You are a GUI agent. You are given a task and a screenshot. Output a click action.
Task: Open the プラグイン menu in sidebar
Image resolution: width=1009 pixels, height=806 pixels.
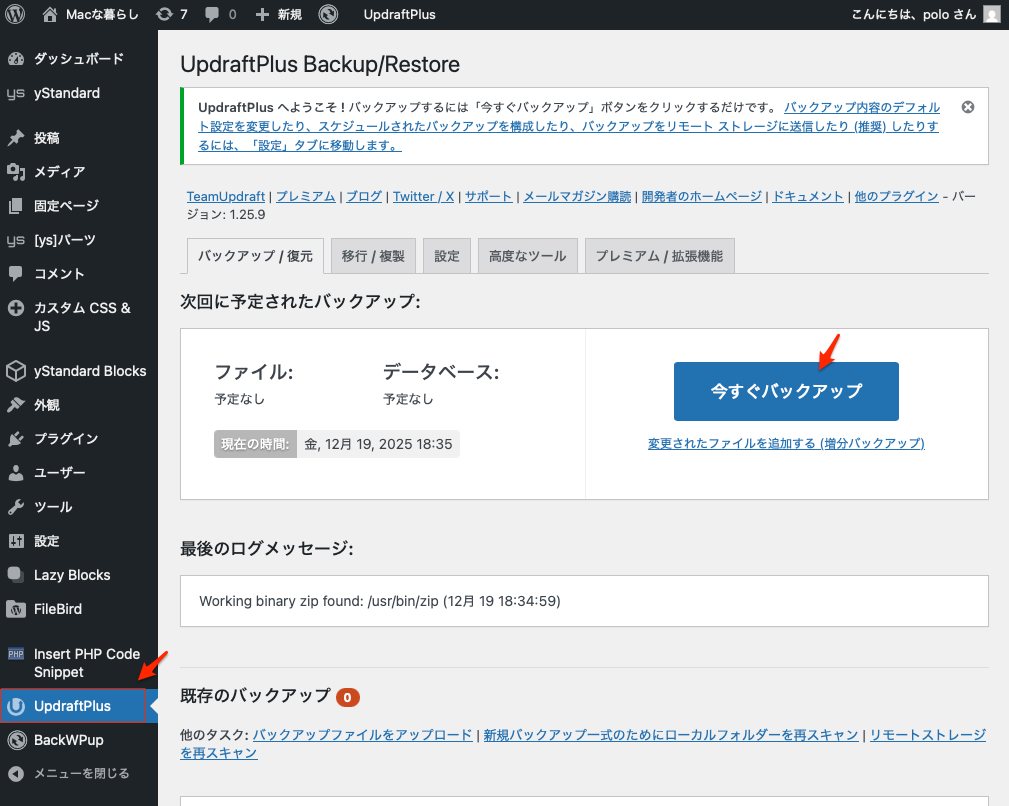pyautogui.click(x=66, y=439)
